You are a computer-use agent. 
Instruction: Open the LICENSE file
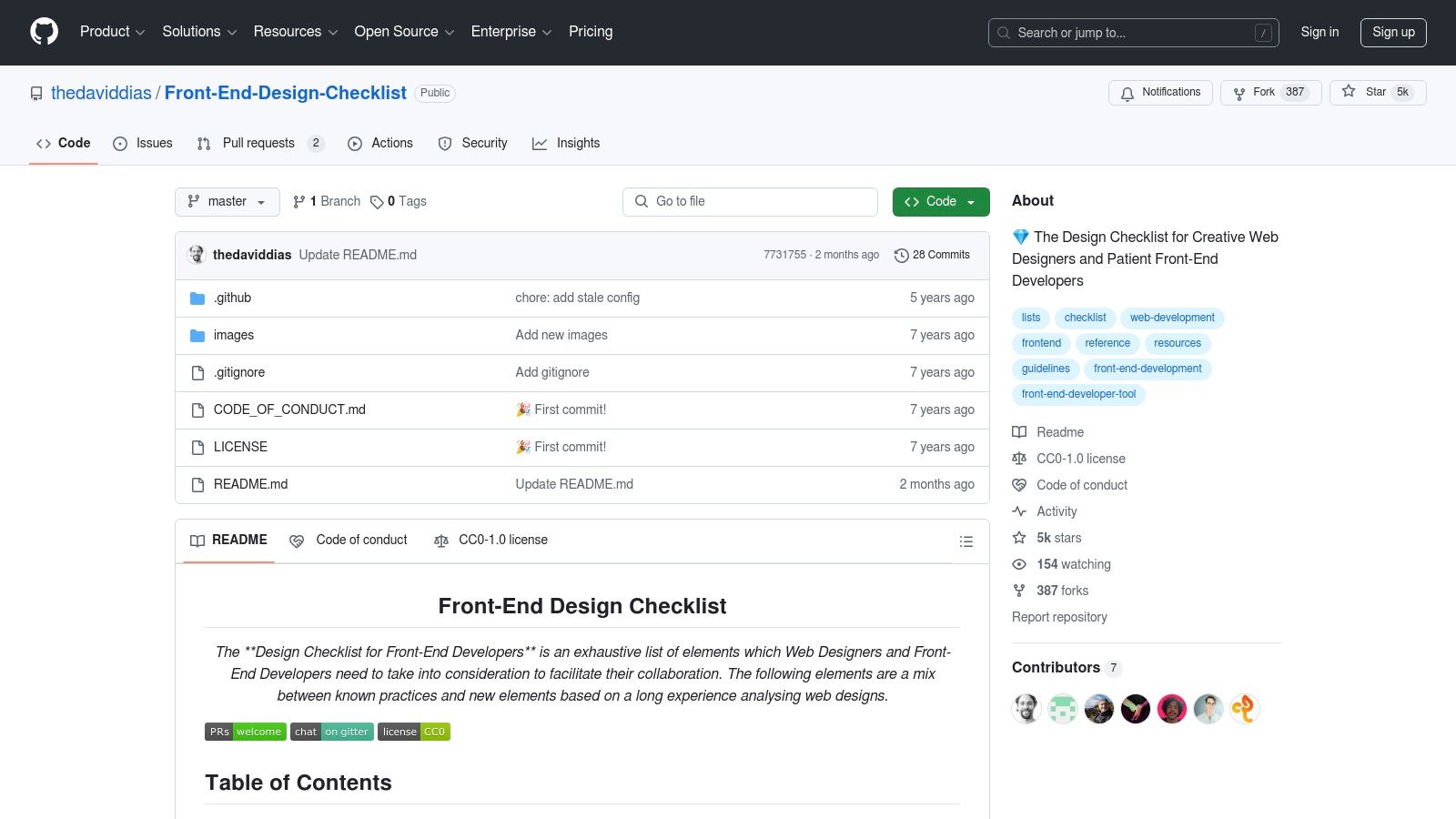(x=240, y=447)
